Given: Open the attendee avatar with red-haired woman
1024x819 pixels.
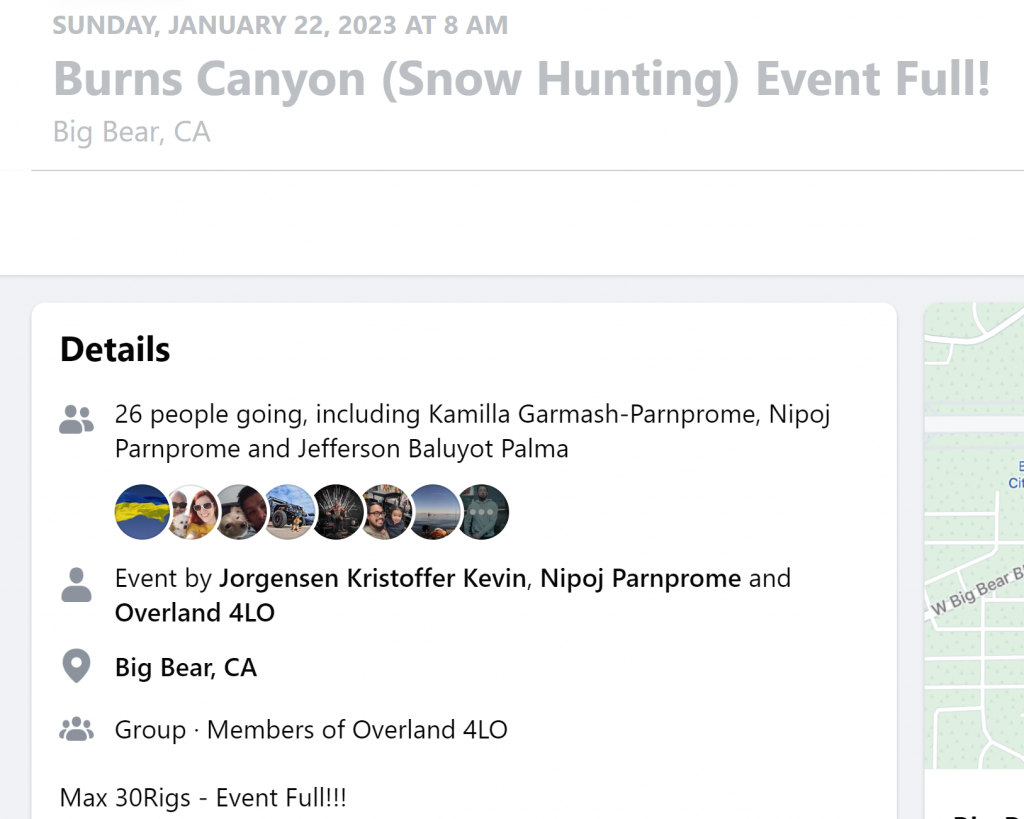Looking at the screenshot, I should click(191, 512).
